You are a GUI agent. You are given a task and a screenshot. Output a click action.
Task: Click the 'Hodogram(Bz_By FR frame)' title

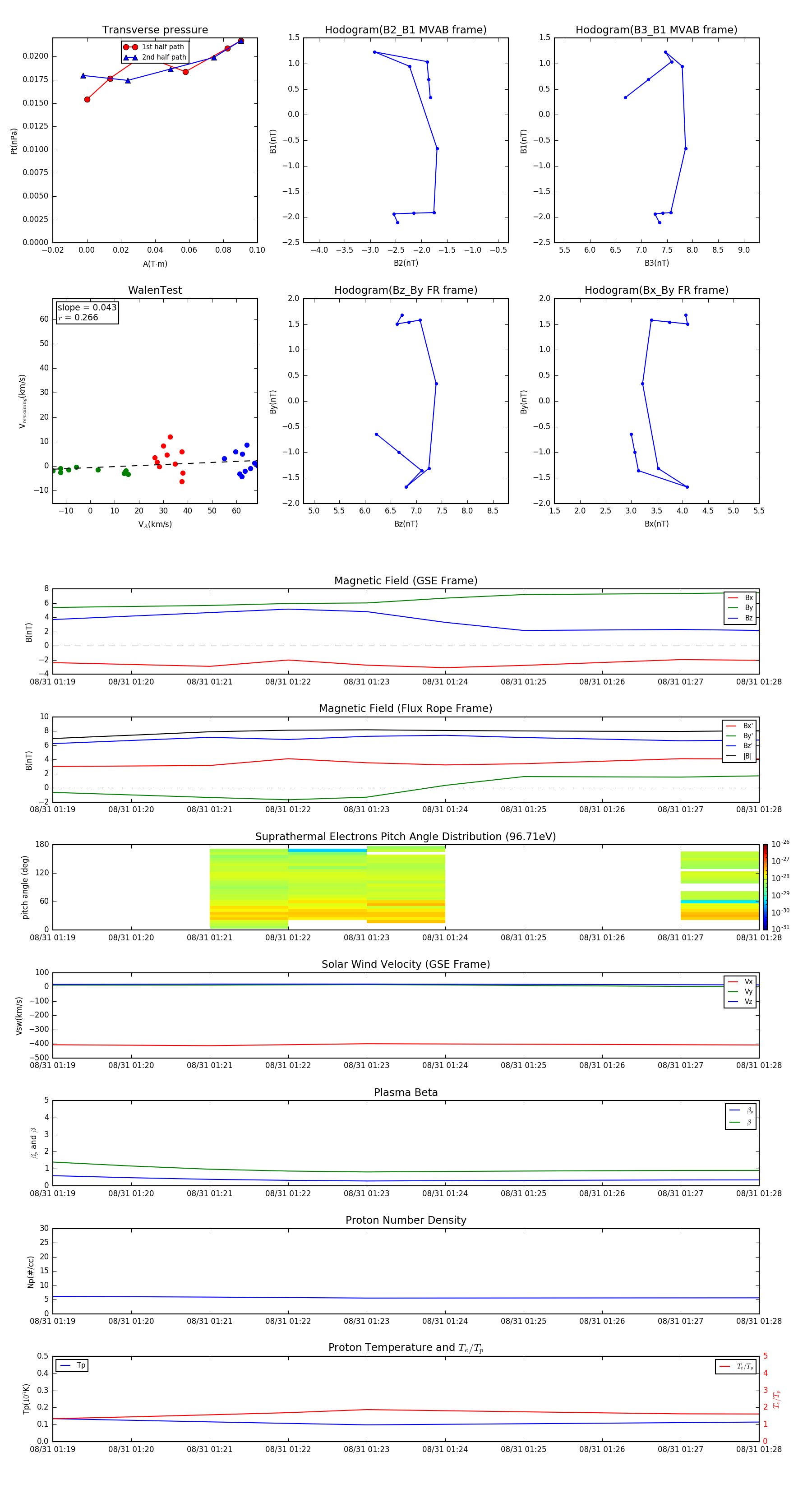pyautogui.click(x=406, y=290)
